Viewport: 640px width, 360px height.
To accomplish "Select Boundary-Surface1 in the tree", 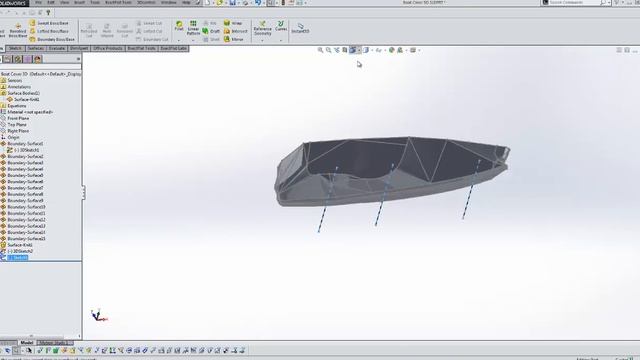I will tap(25, 144).
